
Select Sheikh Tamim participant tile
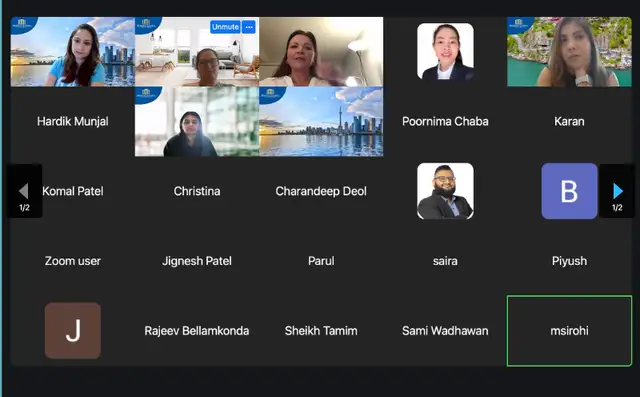point(321,330)
